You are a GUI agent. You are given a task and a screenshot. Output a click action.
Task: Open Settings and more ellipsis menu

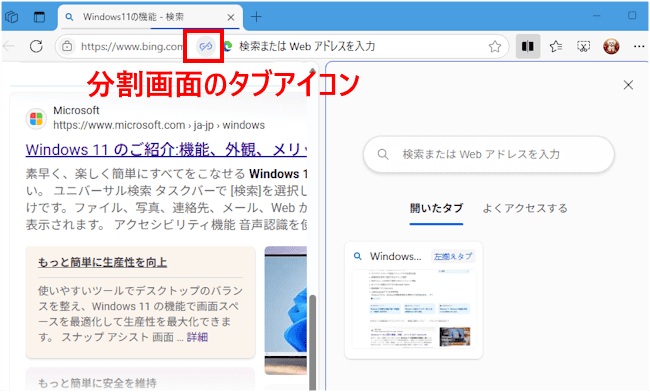coord(639,46)
